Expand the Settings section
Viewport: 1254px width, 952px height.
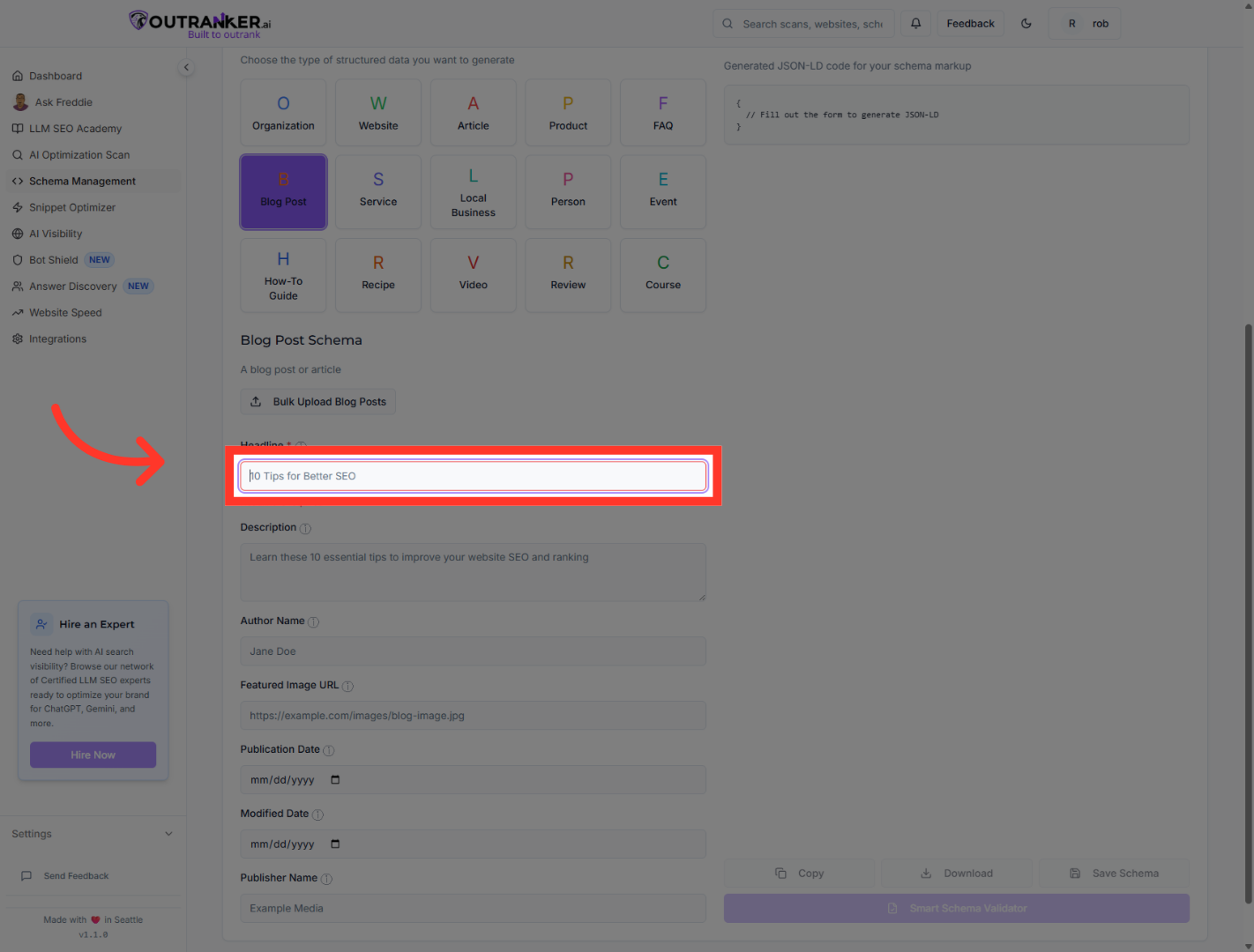[93, 834]
